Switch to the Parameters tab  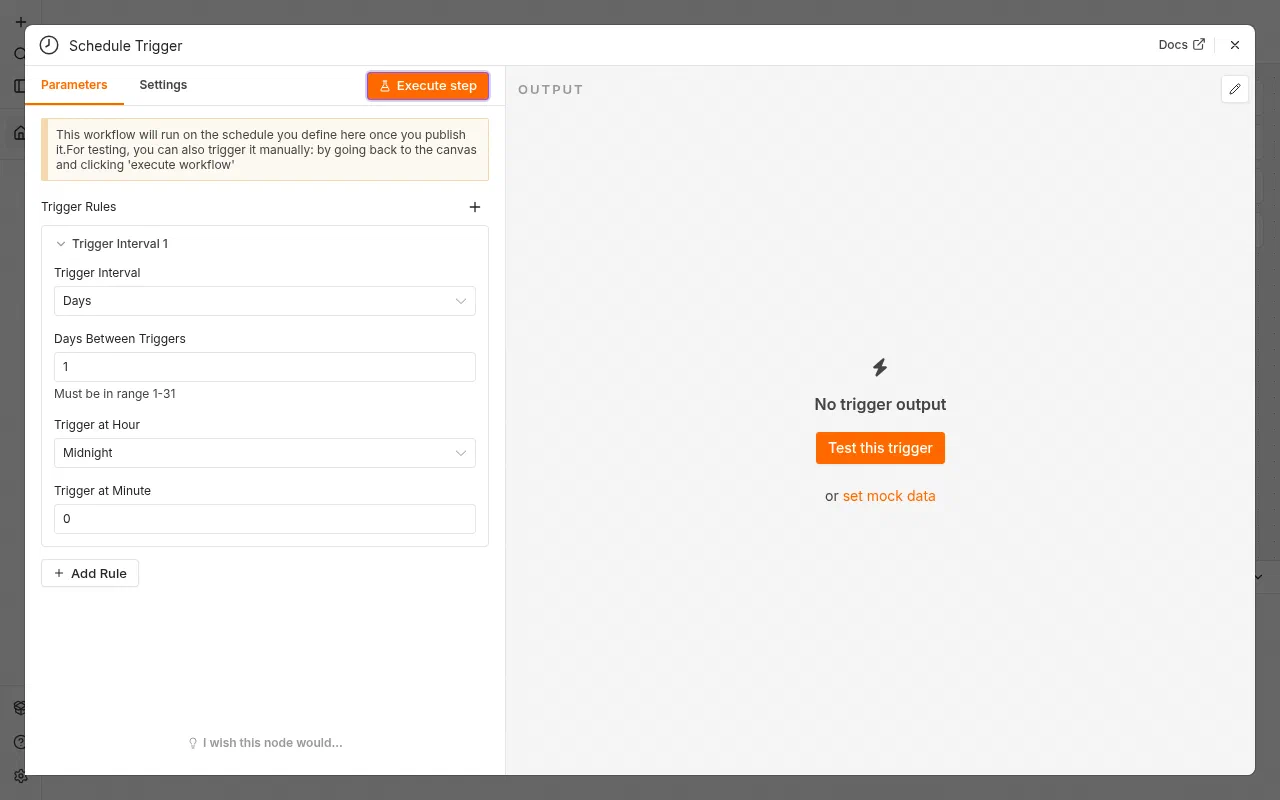pos(74,85)
